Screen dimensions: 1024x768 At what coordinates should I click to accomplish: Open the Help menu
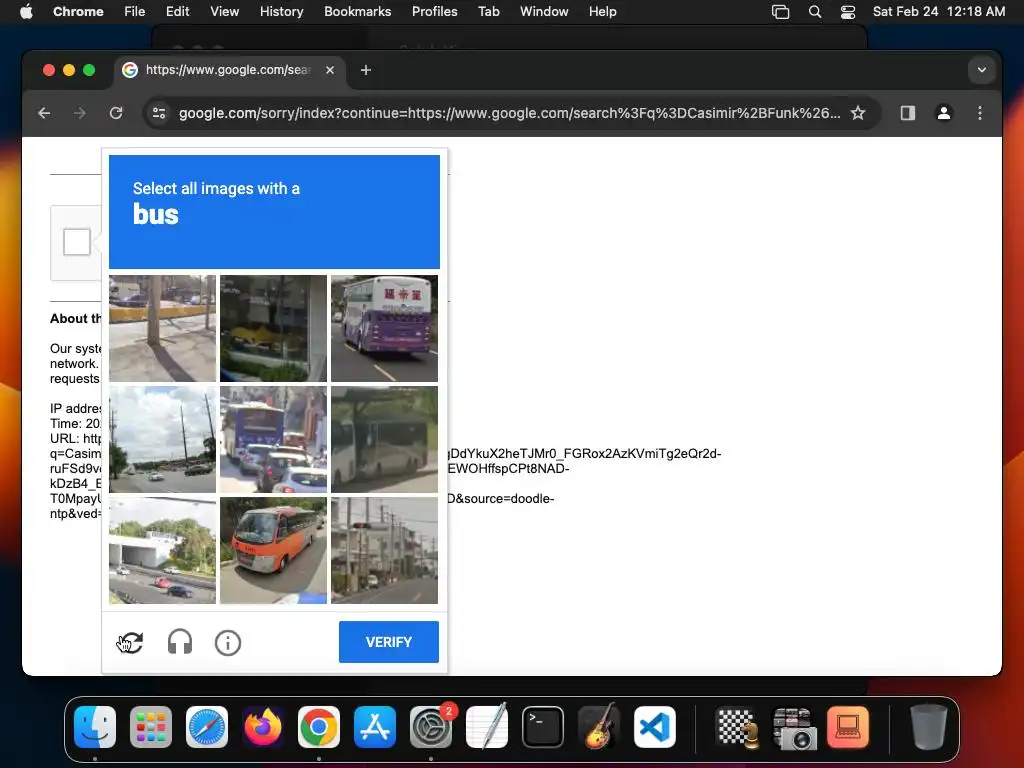click(602, 12)
